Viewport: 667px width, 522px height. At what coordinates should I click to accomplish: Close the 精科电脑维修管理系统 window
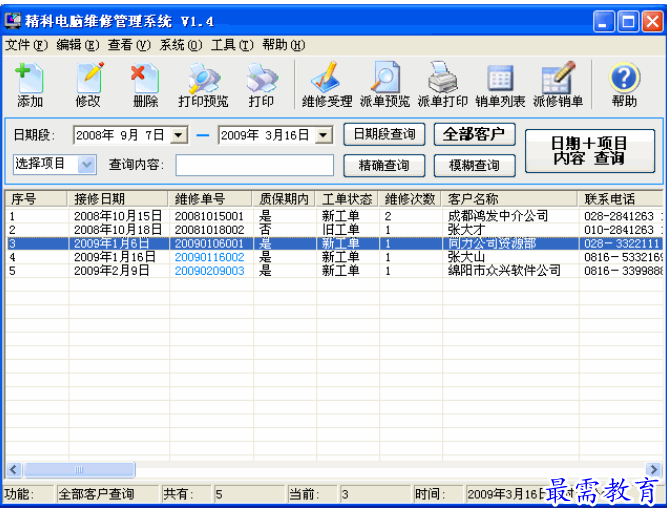tap(653, 21)
